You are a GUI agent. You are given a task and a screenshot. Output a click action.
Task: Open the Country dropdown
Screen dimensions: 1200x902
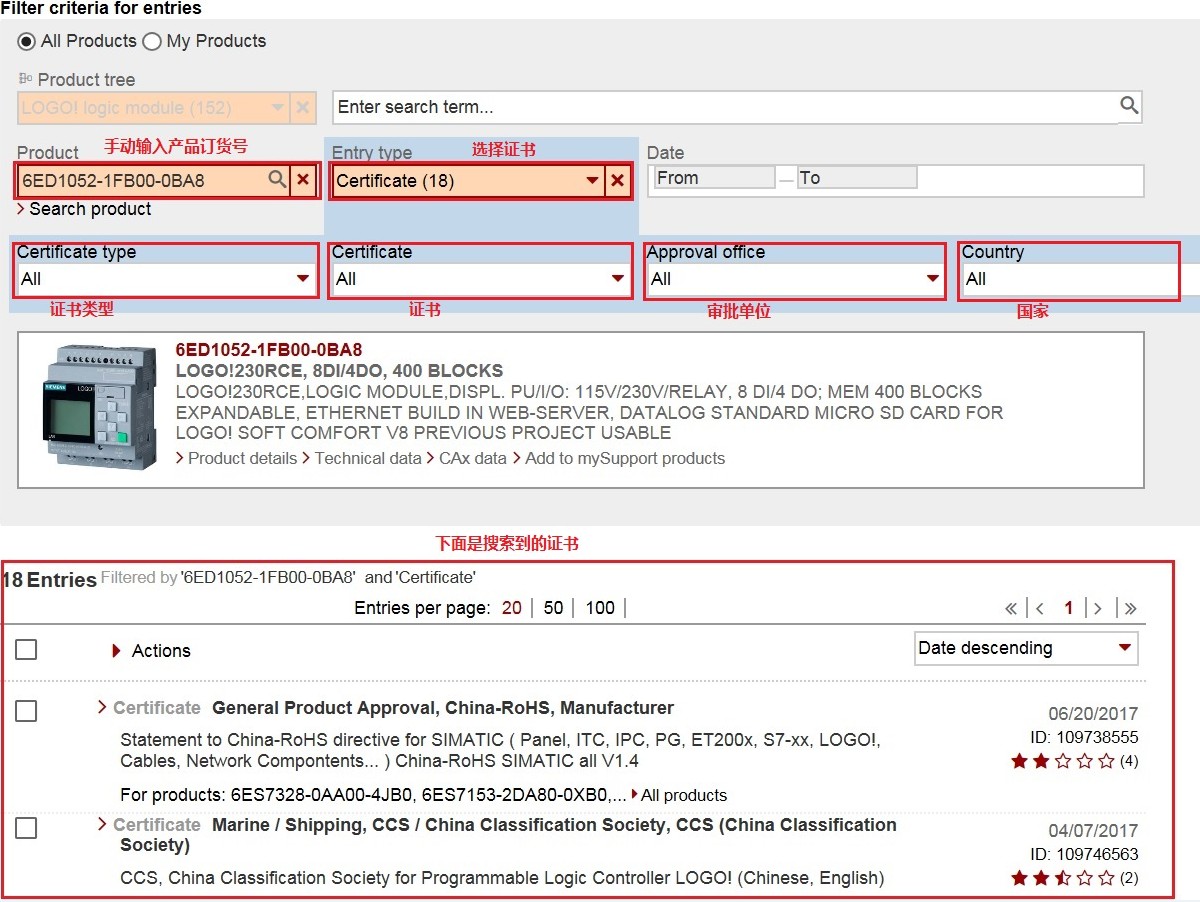coord(1070,279)
